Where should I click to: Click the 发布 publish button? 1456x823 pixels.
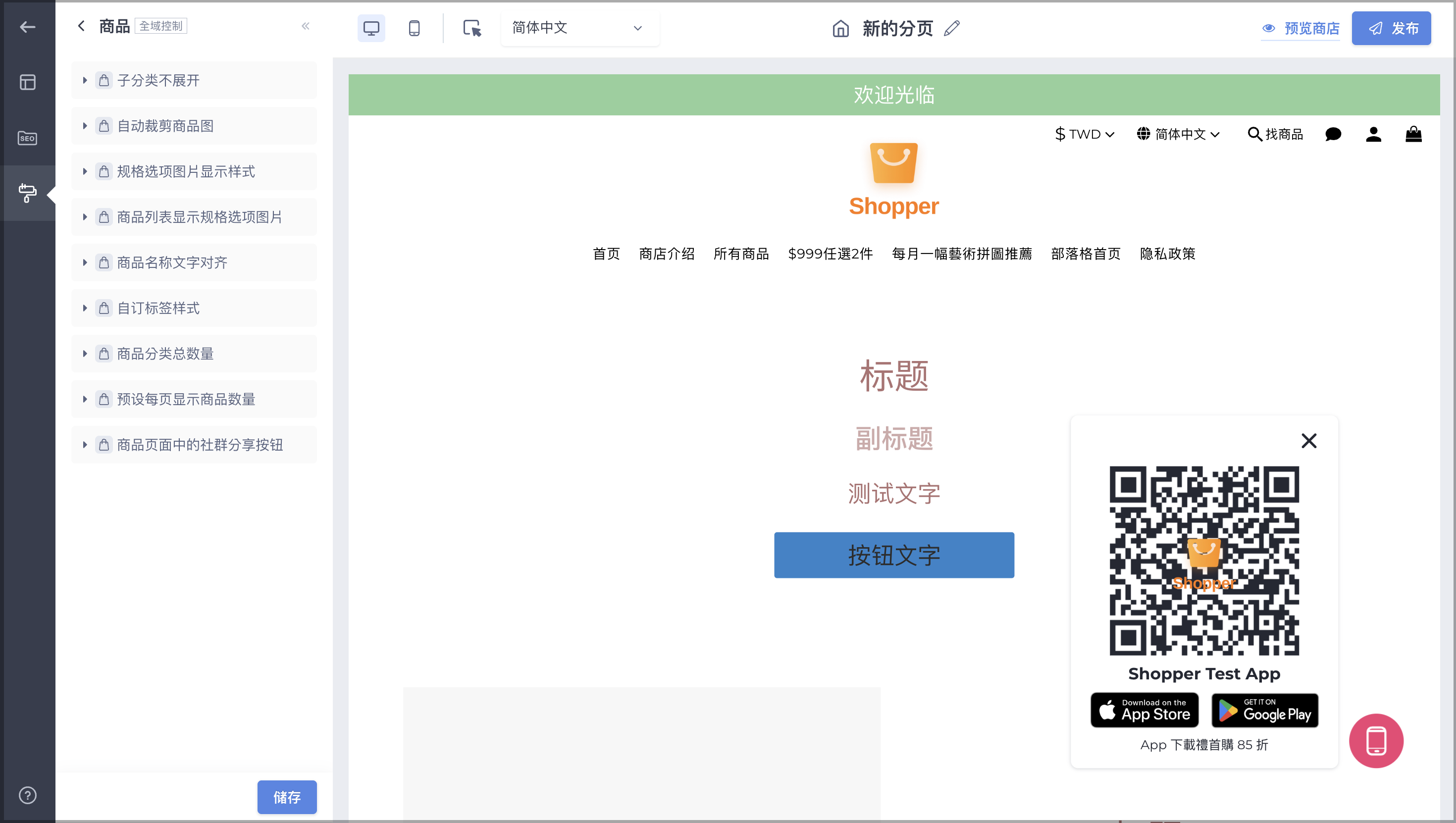point(1392,28)
